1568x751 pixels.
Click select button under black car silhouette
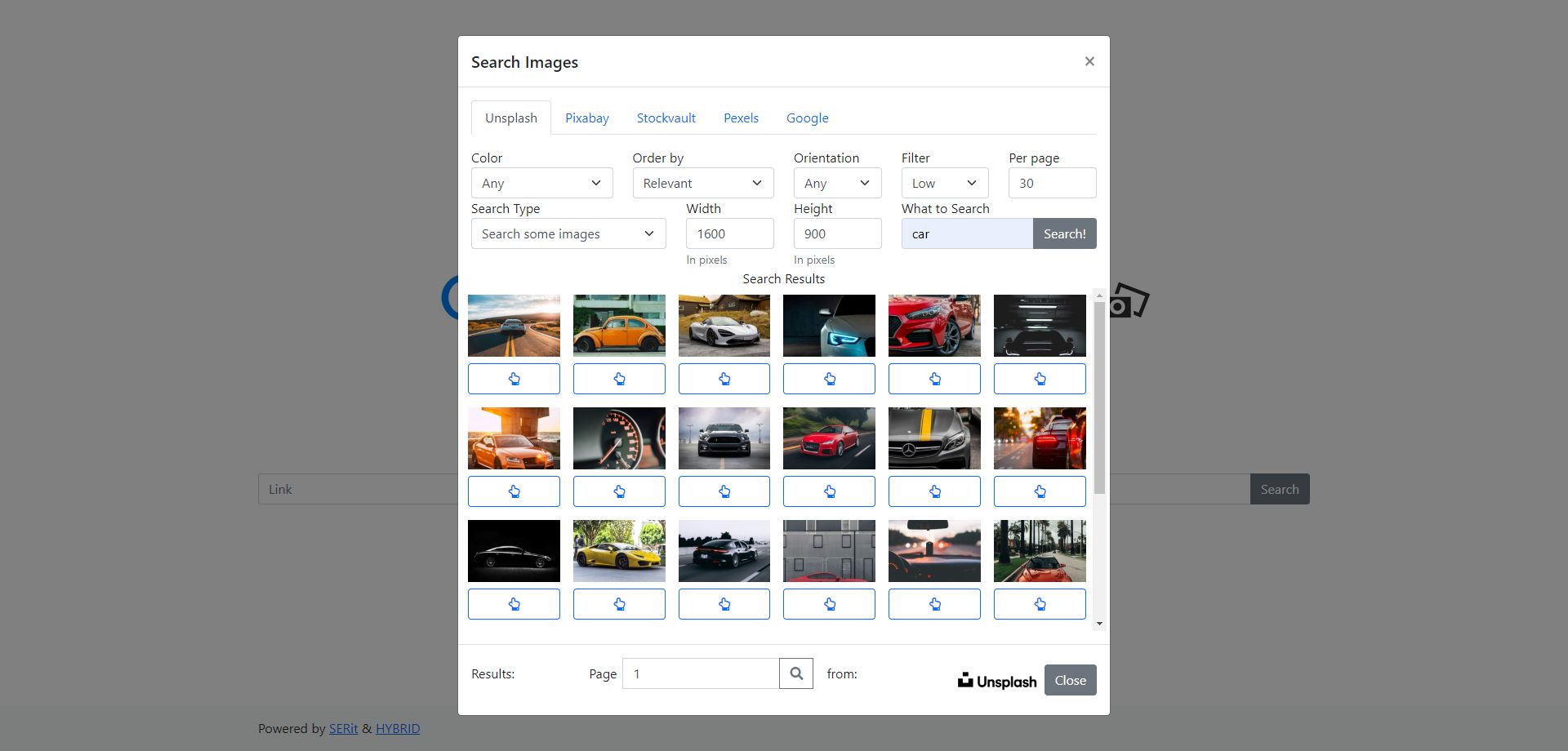coord(514,604)
